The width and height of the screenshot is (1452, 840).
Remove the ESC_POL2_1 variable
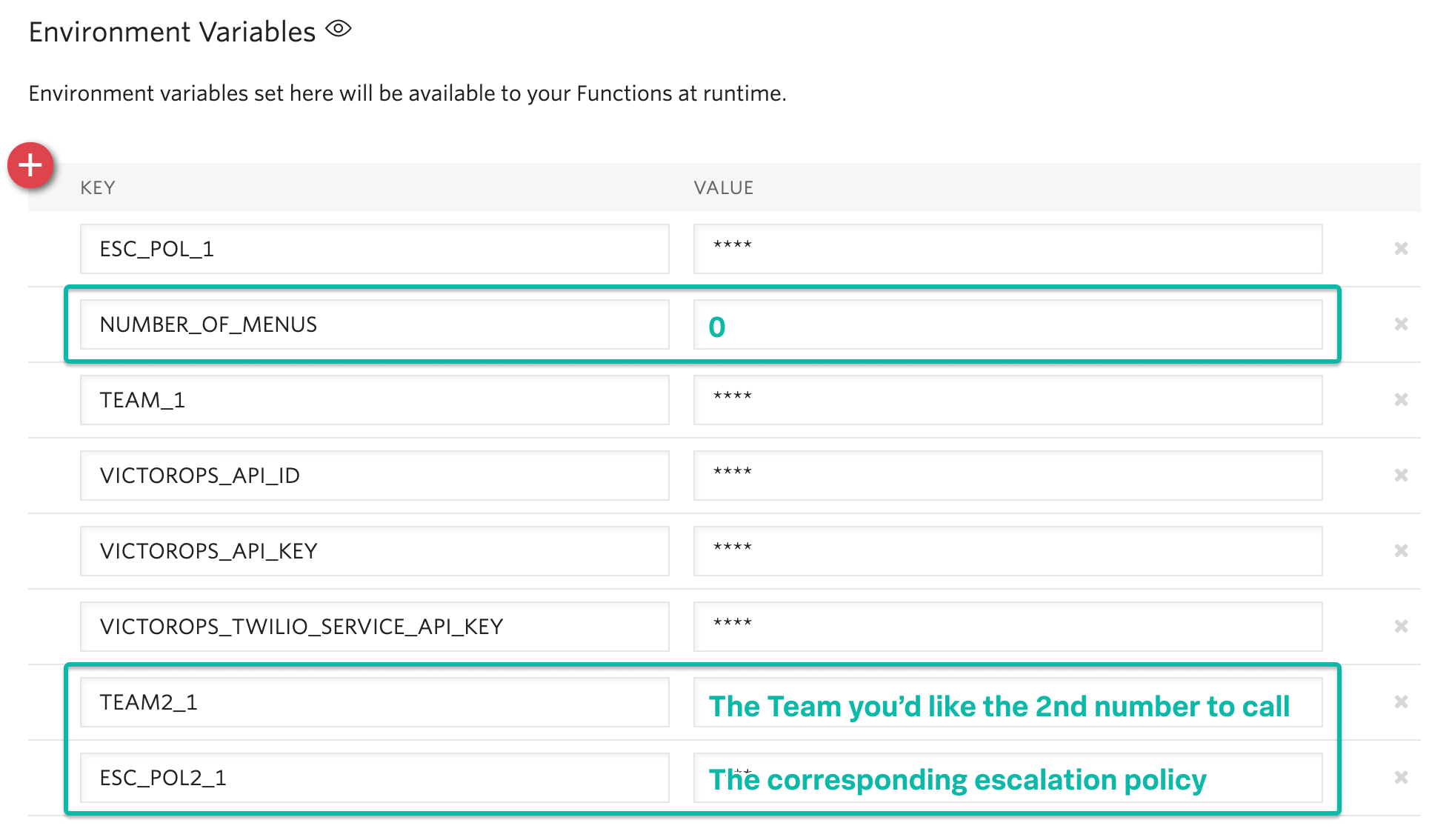1402,778
